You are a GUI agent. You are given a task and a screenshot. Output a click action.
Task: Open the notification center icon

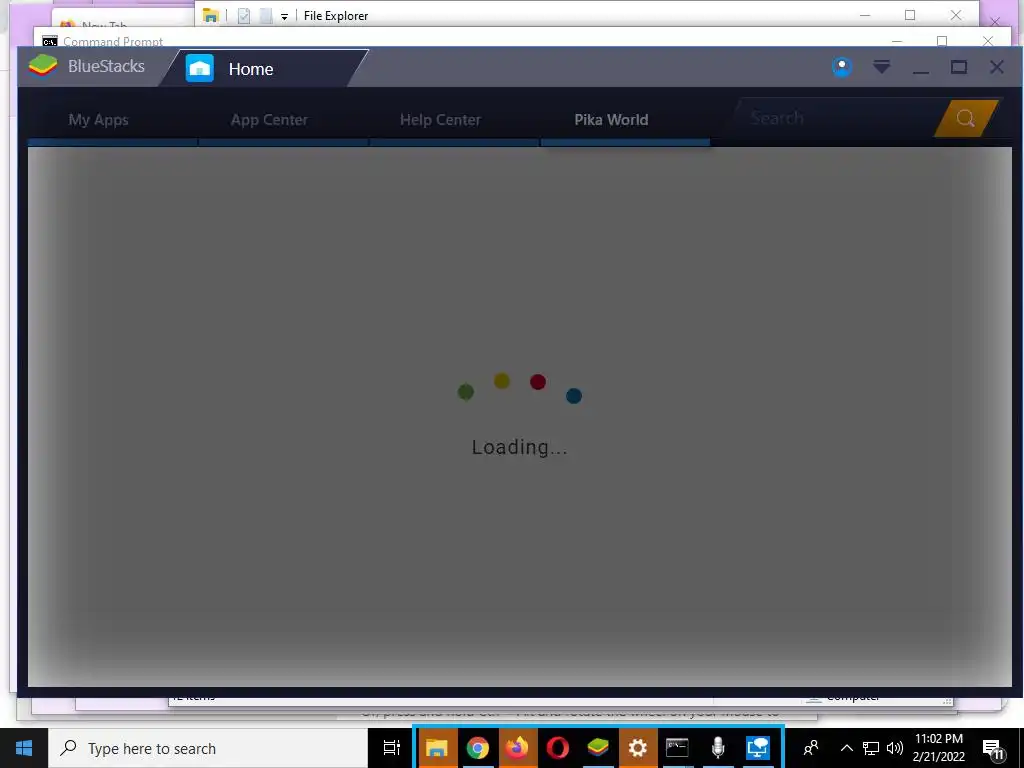click(x=993, y=749)
